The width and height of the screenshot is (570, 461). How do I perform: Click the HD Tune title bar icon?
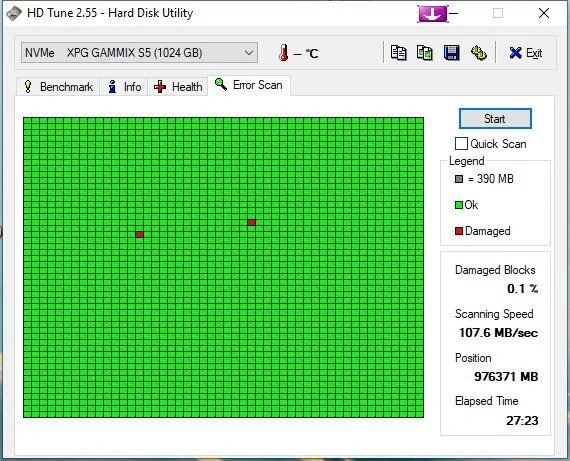14,13
